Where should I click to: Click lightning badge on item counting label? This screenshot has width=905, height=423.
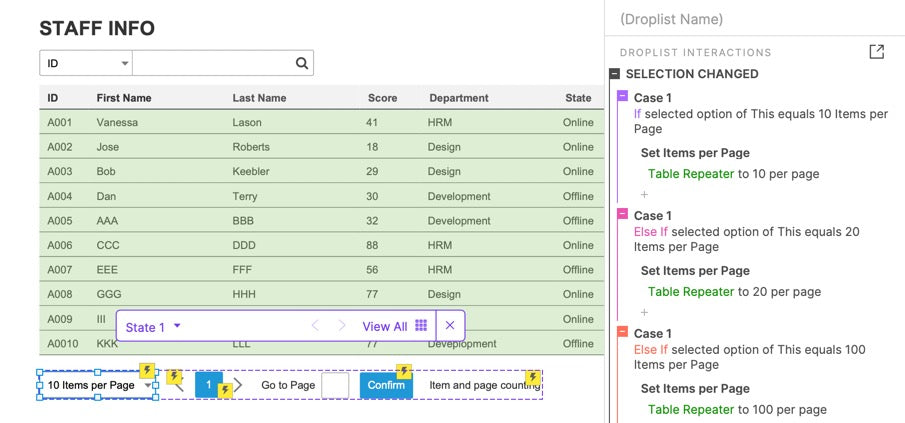(x=533, y=378)
